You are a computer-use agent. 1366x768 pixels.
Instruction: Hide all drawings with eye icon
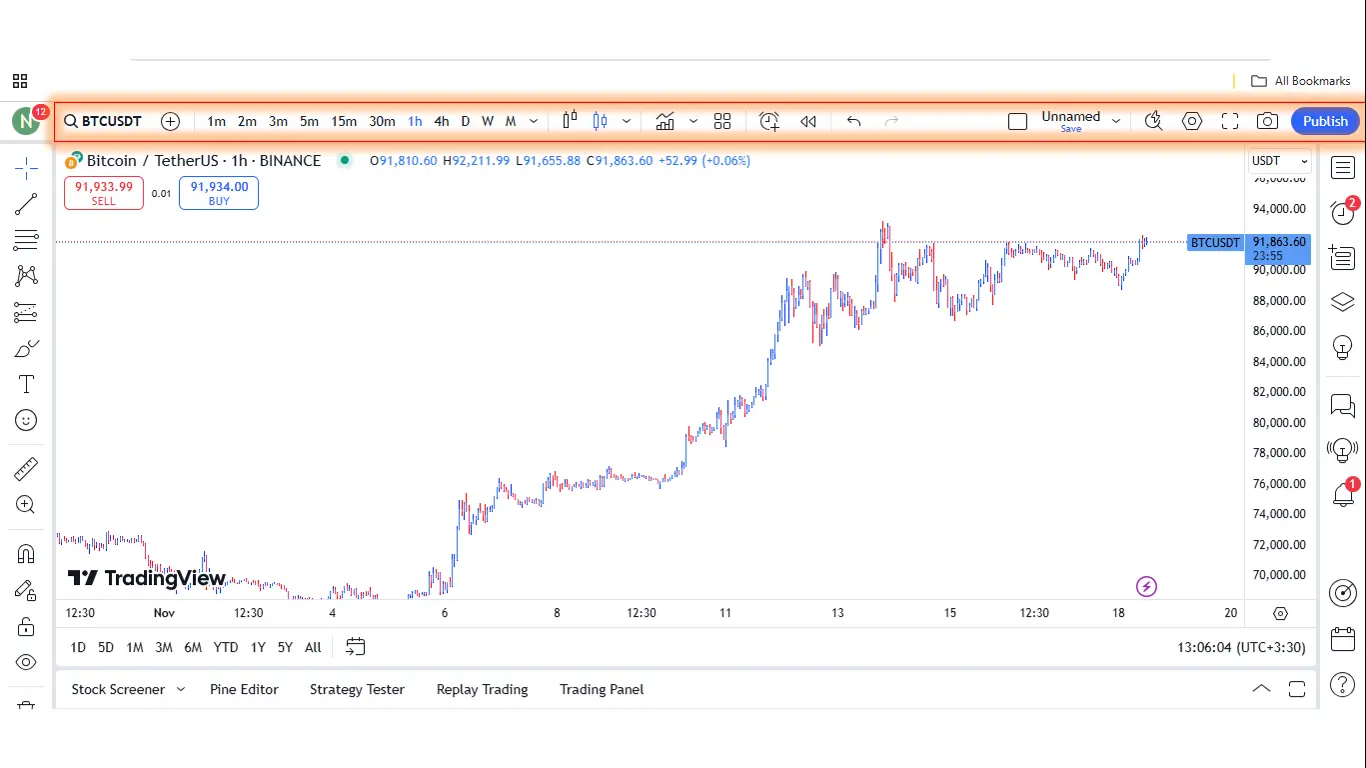[26, 662]
